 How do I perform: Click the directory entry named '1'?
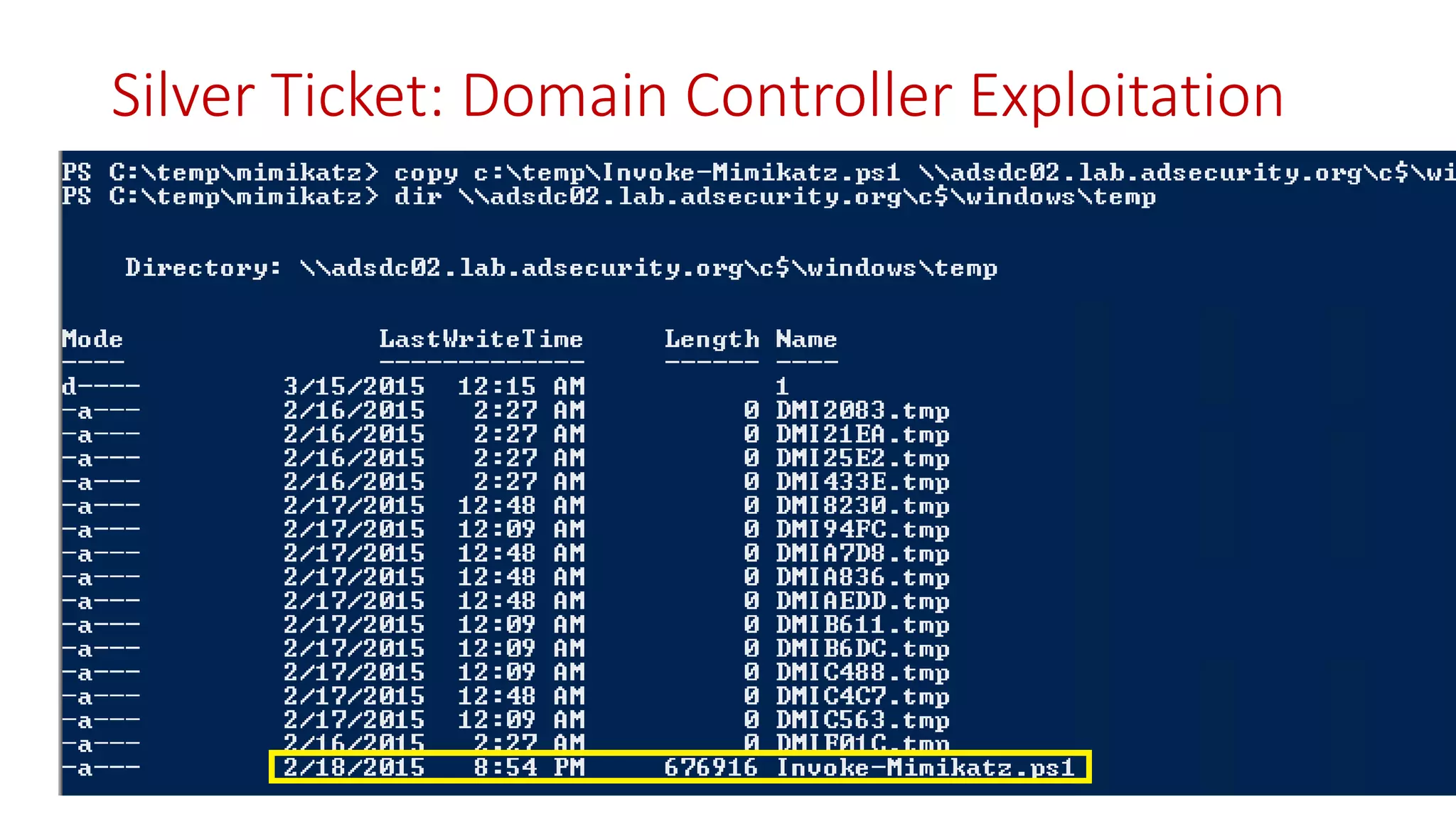tap(782, 387)
